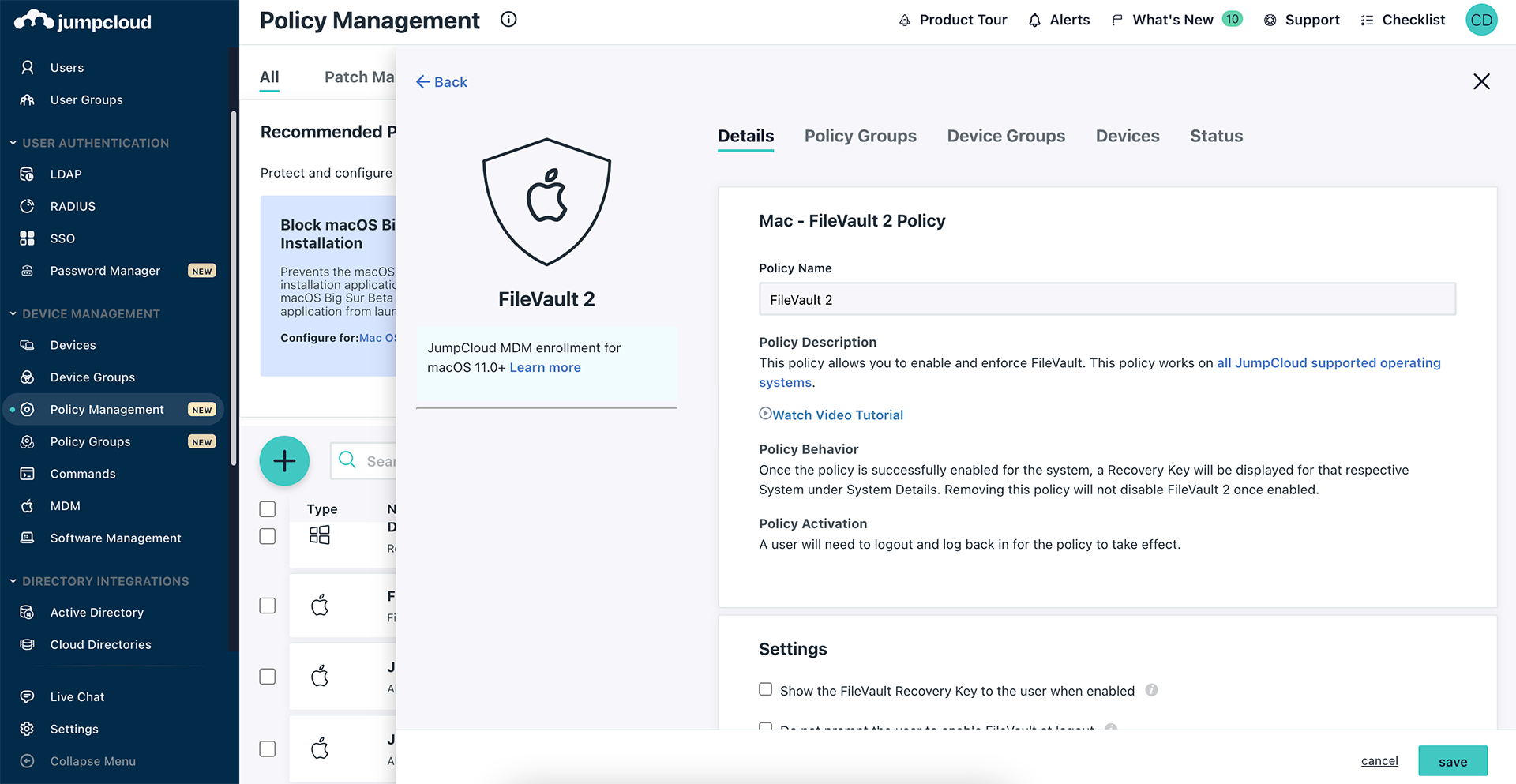This screenshot has width=1516, height=784.
Task: Open Alerts bell icon in header
Action: (1034, 21)
